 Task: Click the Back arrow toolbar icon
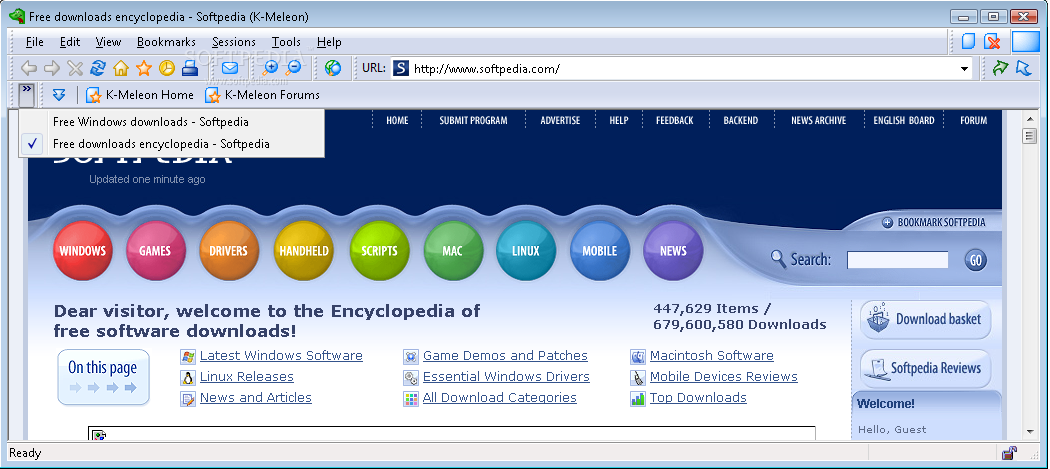(x=29, y=68)
